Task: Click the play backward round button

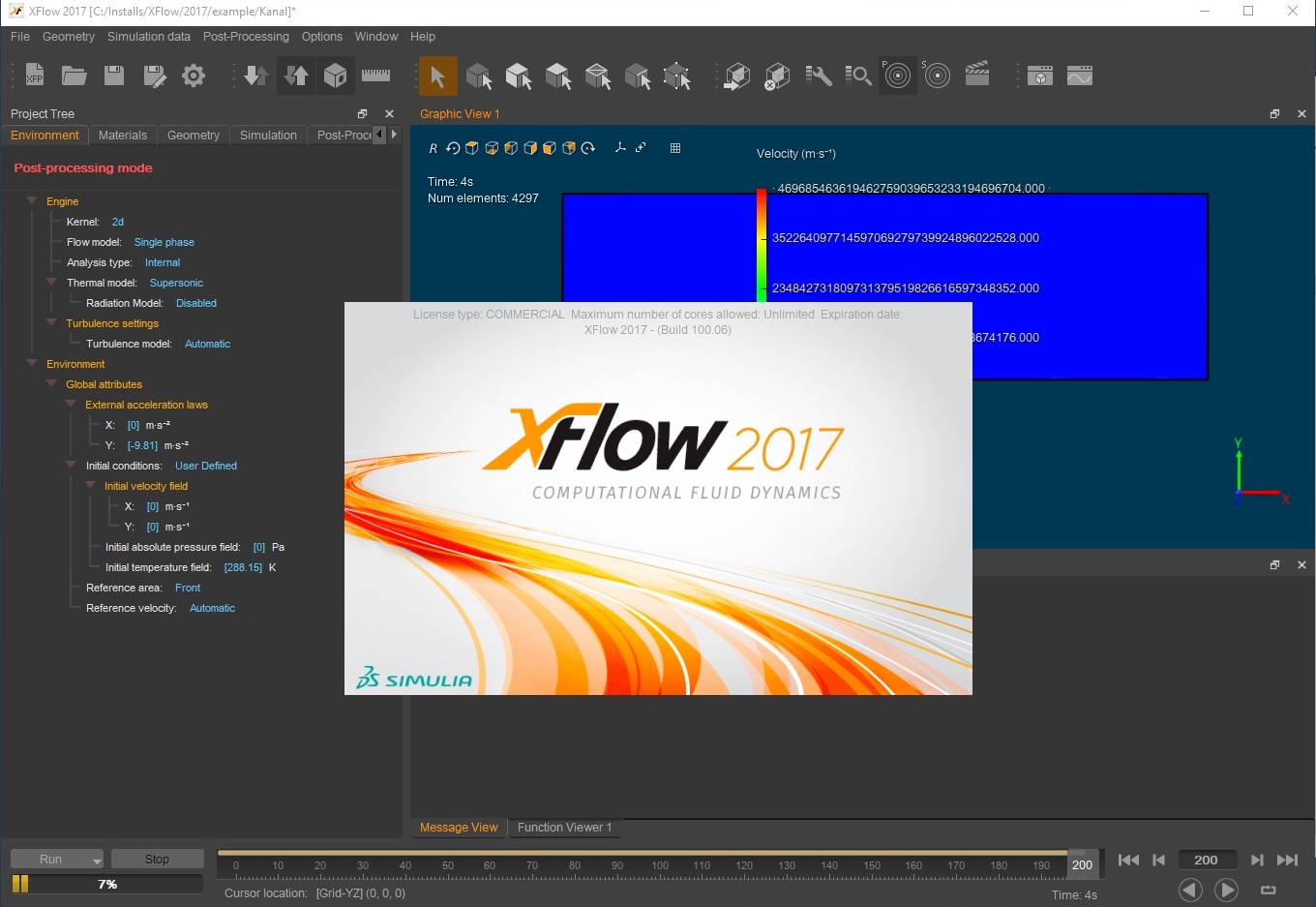Action: click(1190, 890)
